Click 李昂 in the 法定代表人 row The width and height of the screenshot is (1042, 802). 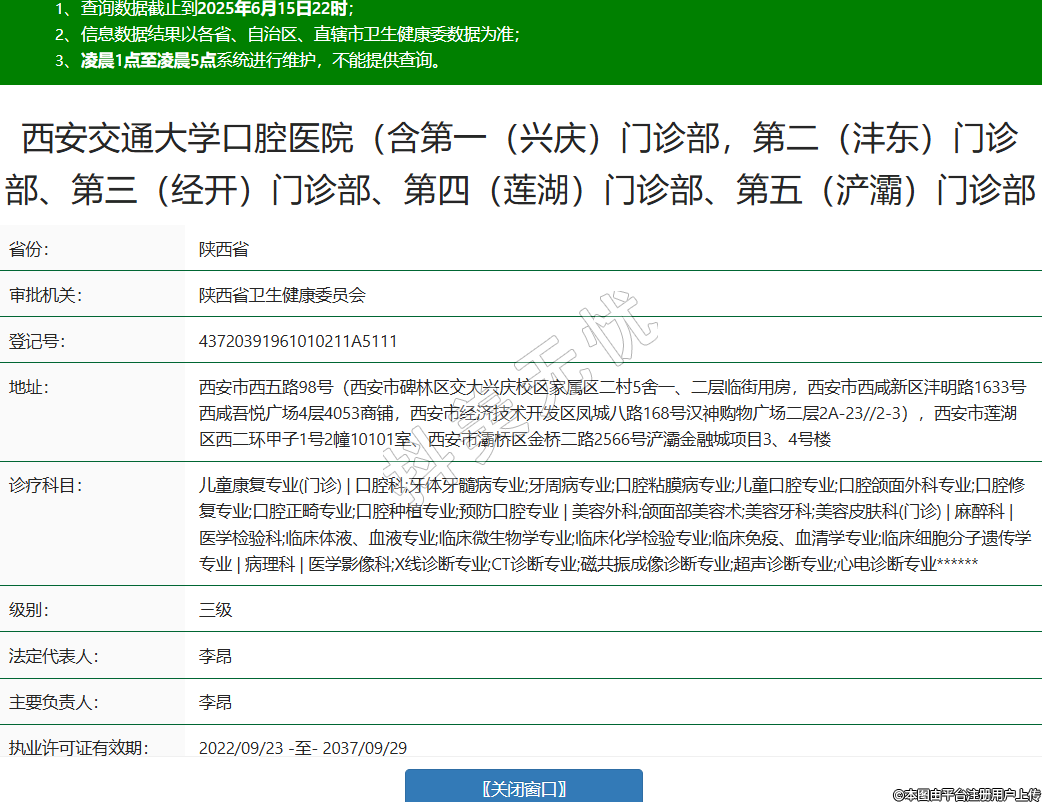(216, 657)
